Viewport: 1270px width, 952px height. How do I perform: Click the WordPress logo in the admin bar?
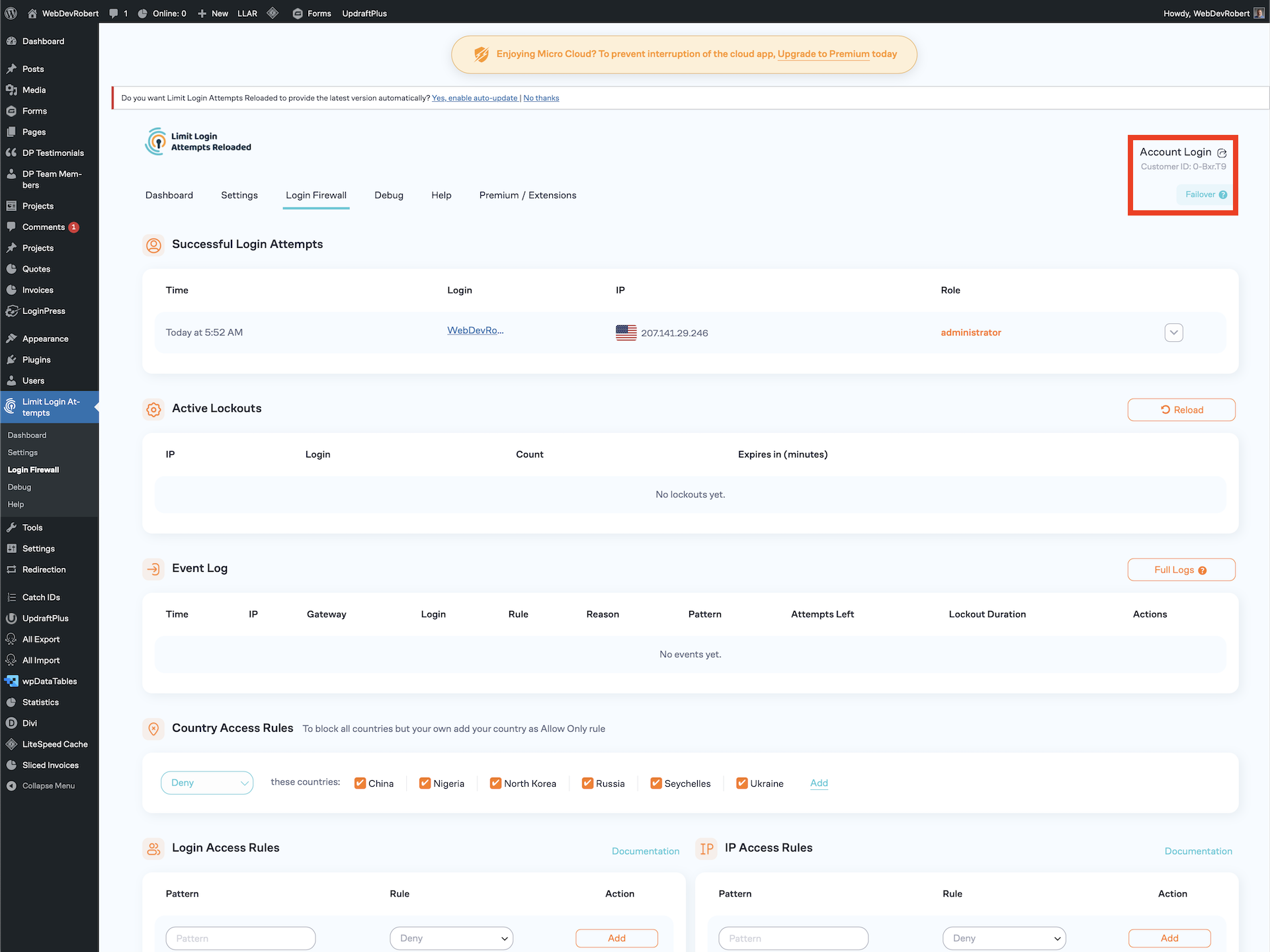11,13
